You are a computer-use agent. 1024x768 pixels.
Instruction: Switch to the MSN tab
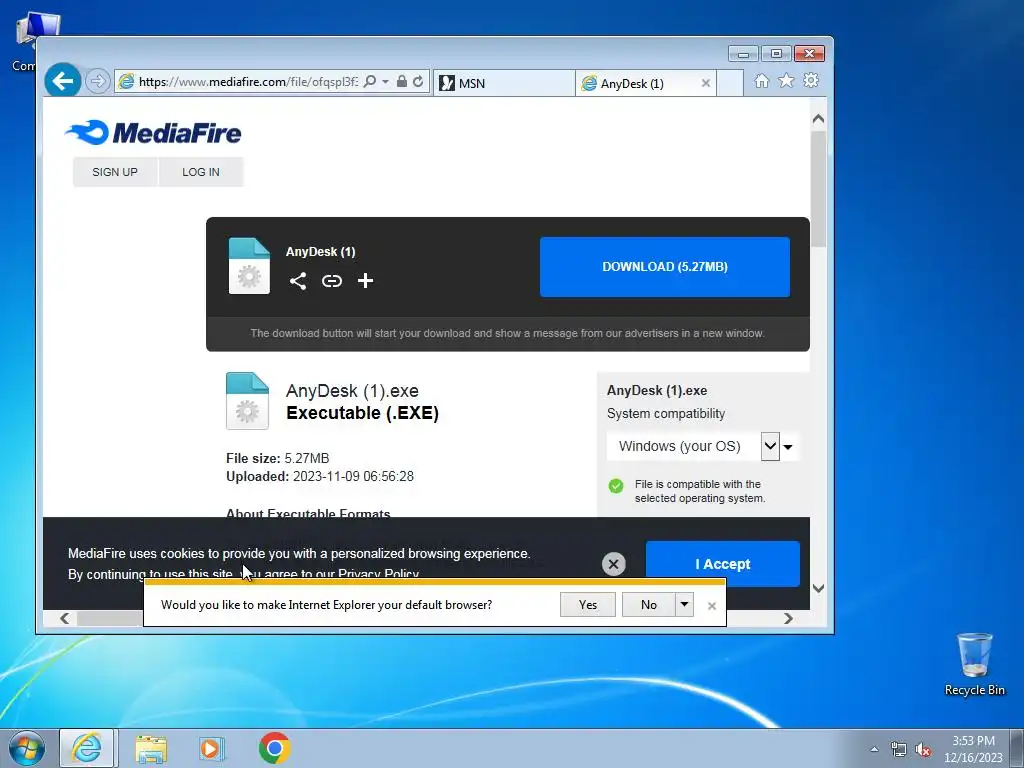click(504, 84)
